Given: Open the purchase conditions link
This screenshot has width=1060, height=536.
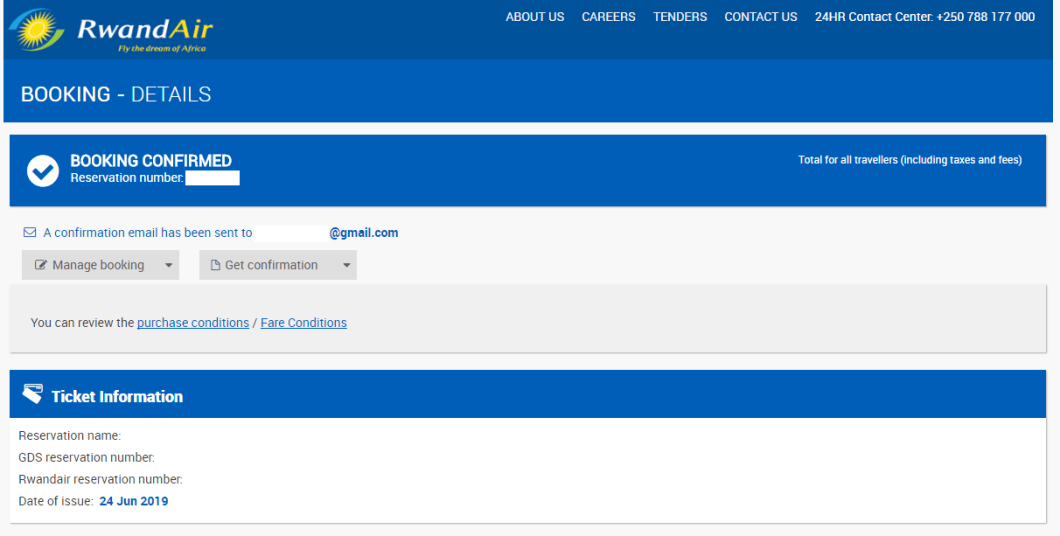Looking at the screenshot, I should (x=193, y=323).
